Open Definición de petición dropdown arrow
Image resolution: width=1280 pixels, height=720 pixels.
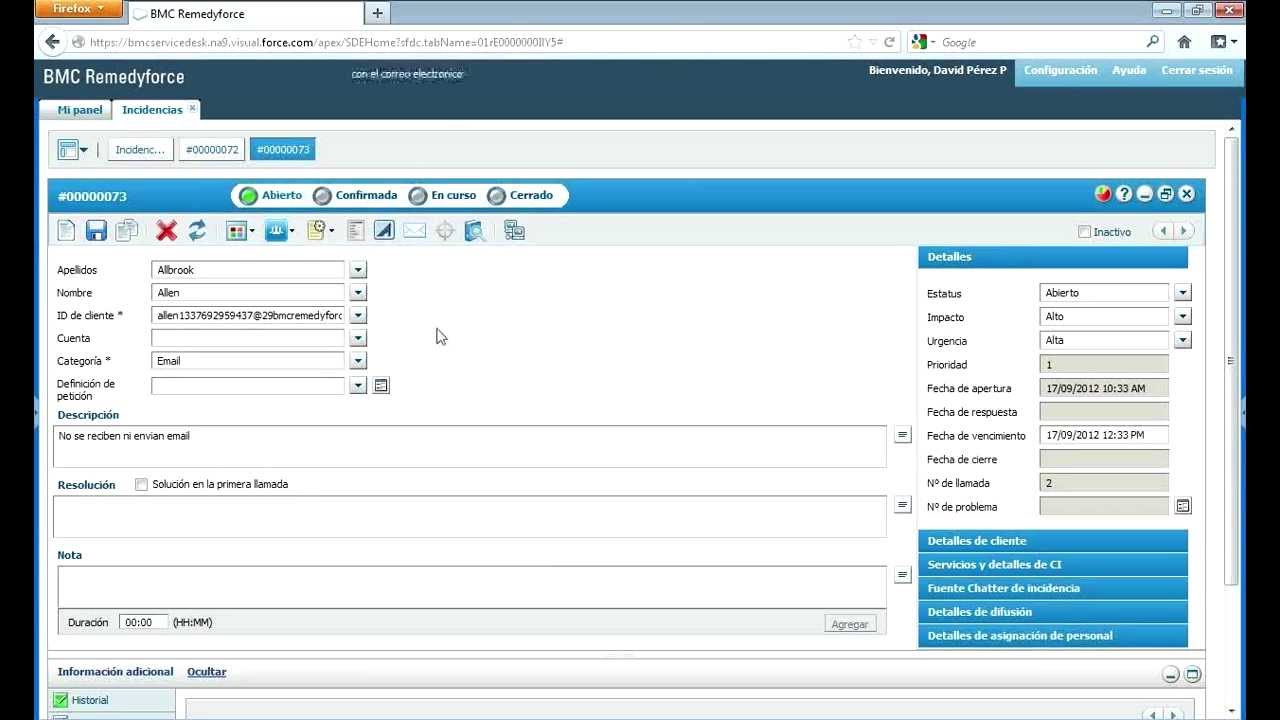click(x=358, y=385)
